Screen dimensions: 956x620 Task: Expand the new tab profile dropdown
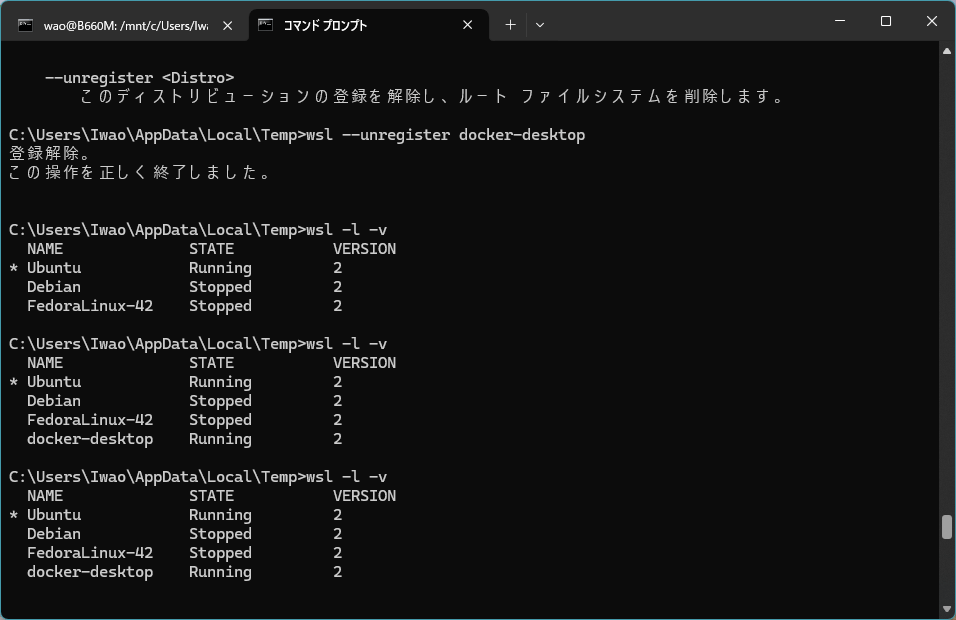540,25
